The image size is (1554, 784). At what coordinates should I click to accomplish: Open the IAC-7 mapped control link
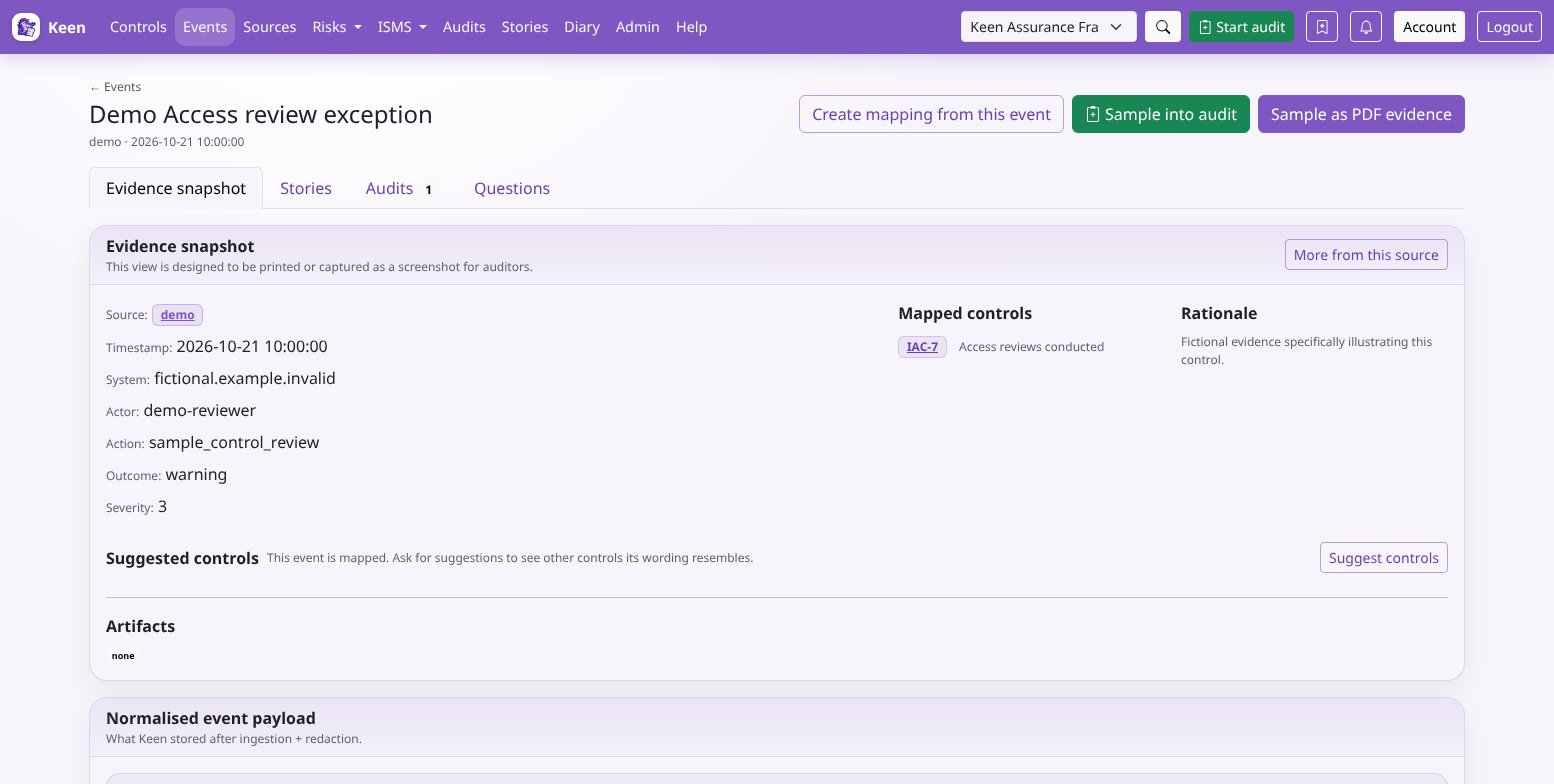point(922,347)
